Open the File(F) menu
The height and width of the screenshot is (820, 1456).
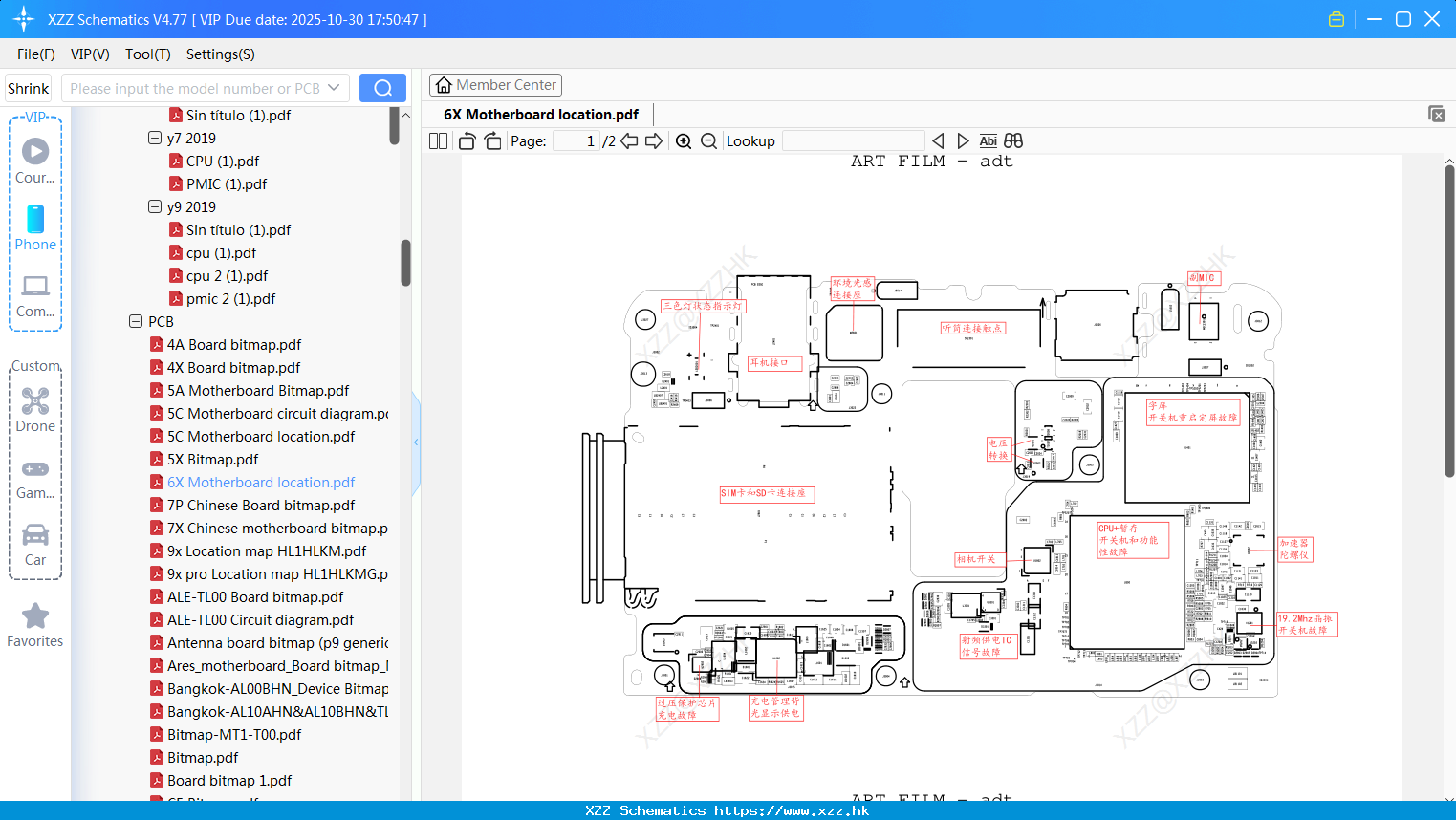[36, 54]
